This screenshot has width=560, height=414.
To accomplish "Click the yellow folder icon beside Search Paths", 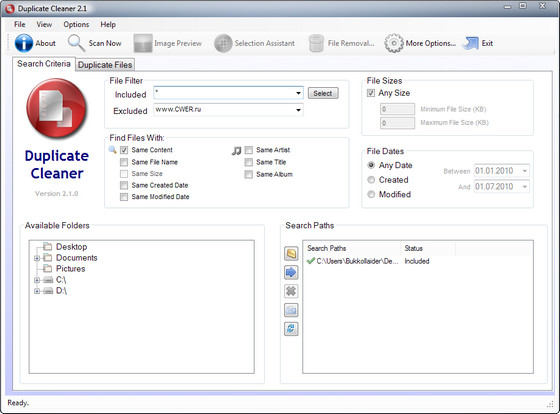I will 291,254.
